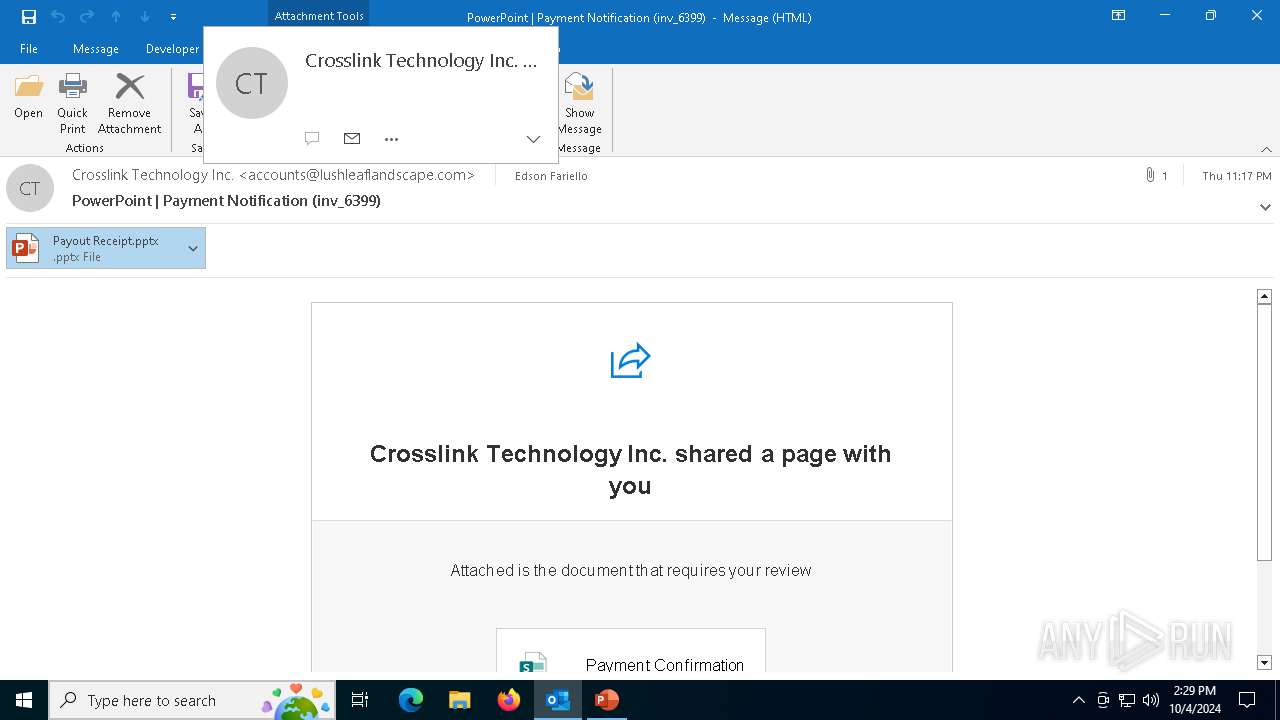
Task: Open the File menu
Action: [x=29, y=48]
